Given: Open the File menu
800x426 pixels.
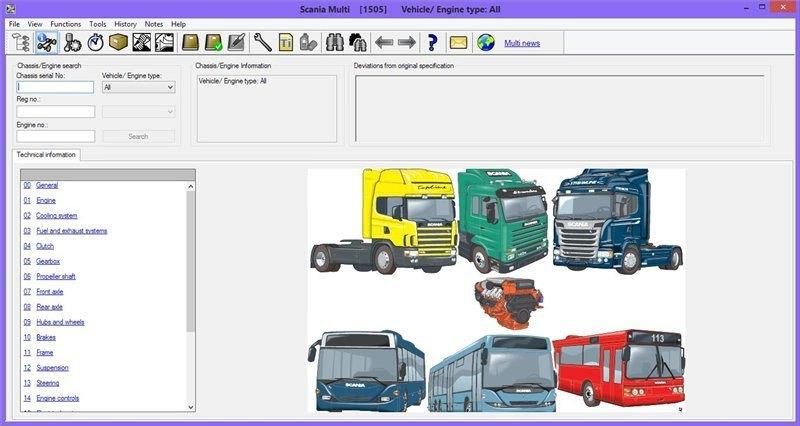Looking at the screenshot, I should [x=14, y=24].
